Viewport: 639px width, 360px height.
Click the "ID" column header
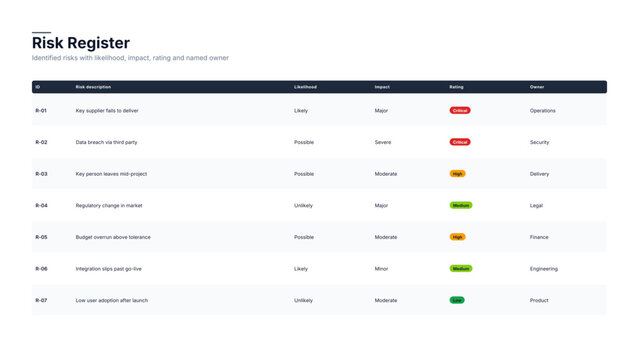(37, 87)
